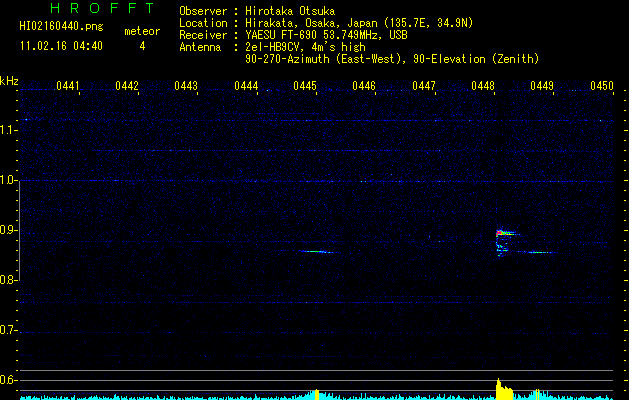Click the meteor count value 4
This screenshot has width=629, height=400.
click(x=142, y=46)
